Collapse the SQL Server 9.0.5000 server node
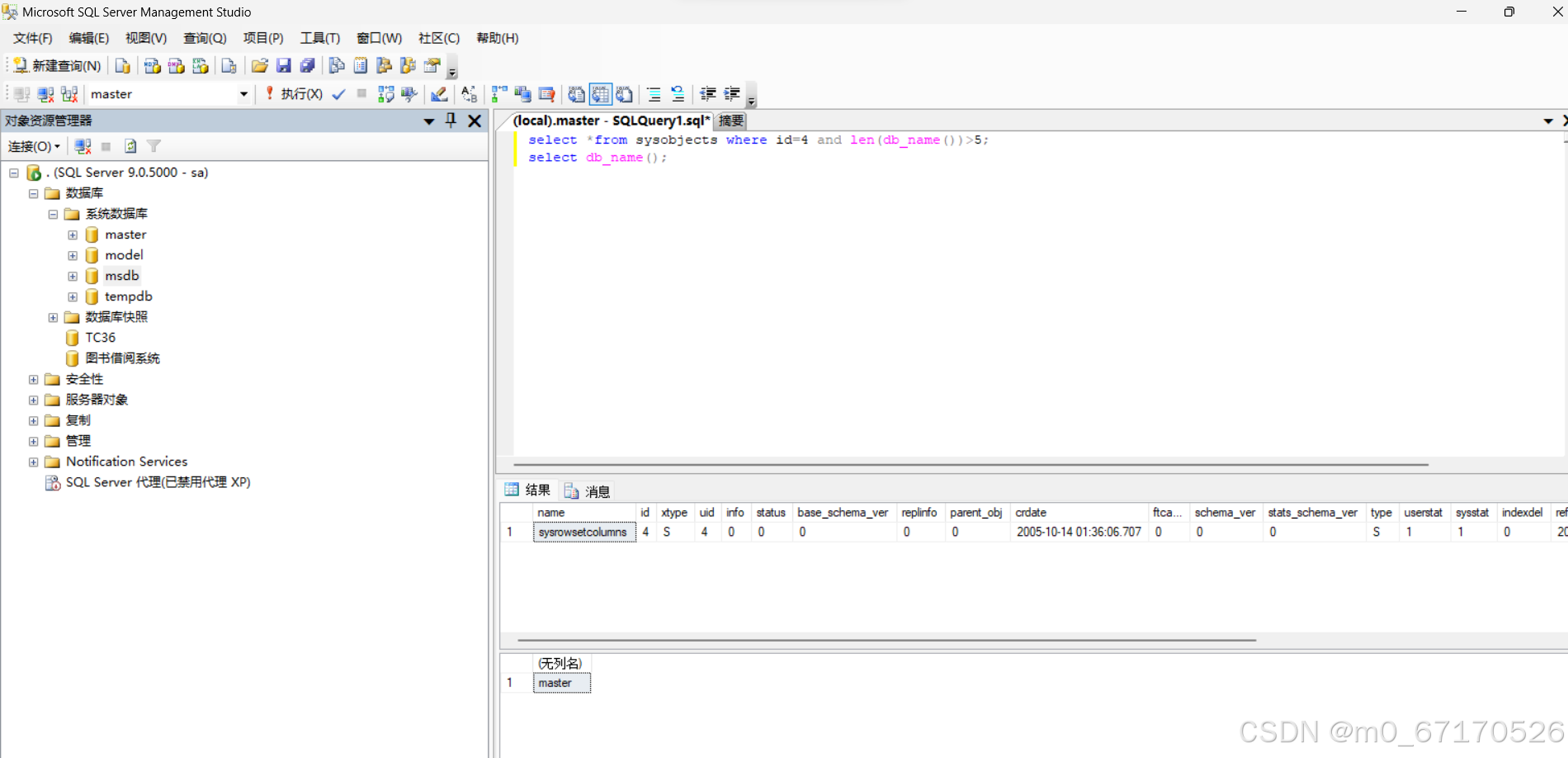Screen dimensions: 1568x758 tap(14, 173)
